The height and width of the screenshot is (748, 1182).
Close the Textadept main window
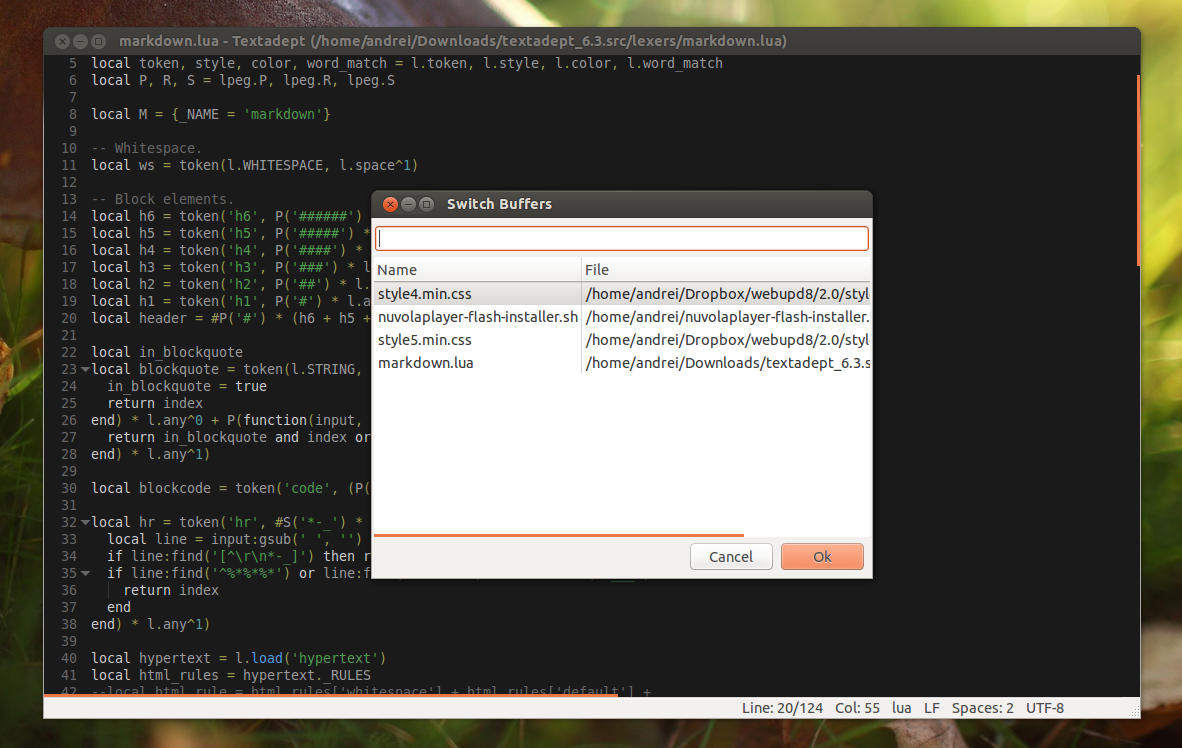click(x=63, y=41)
